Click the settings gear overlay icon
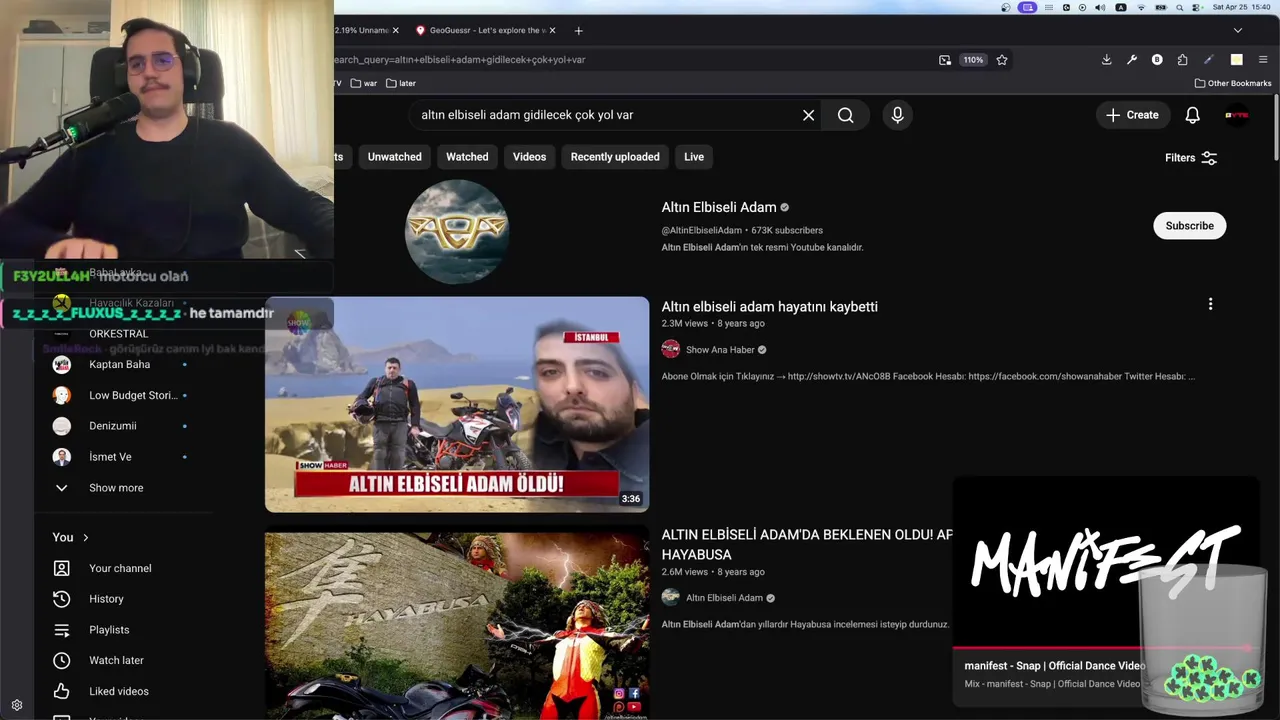 click(17, 705)
